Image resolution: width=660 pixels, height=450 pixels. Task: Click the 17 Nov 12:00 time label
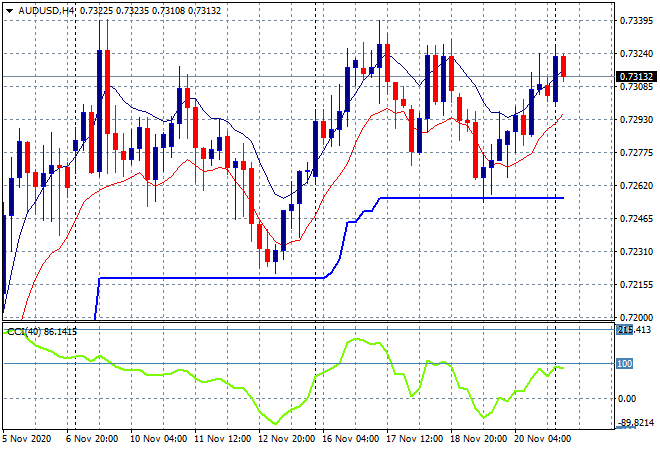(414, 439)
